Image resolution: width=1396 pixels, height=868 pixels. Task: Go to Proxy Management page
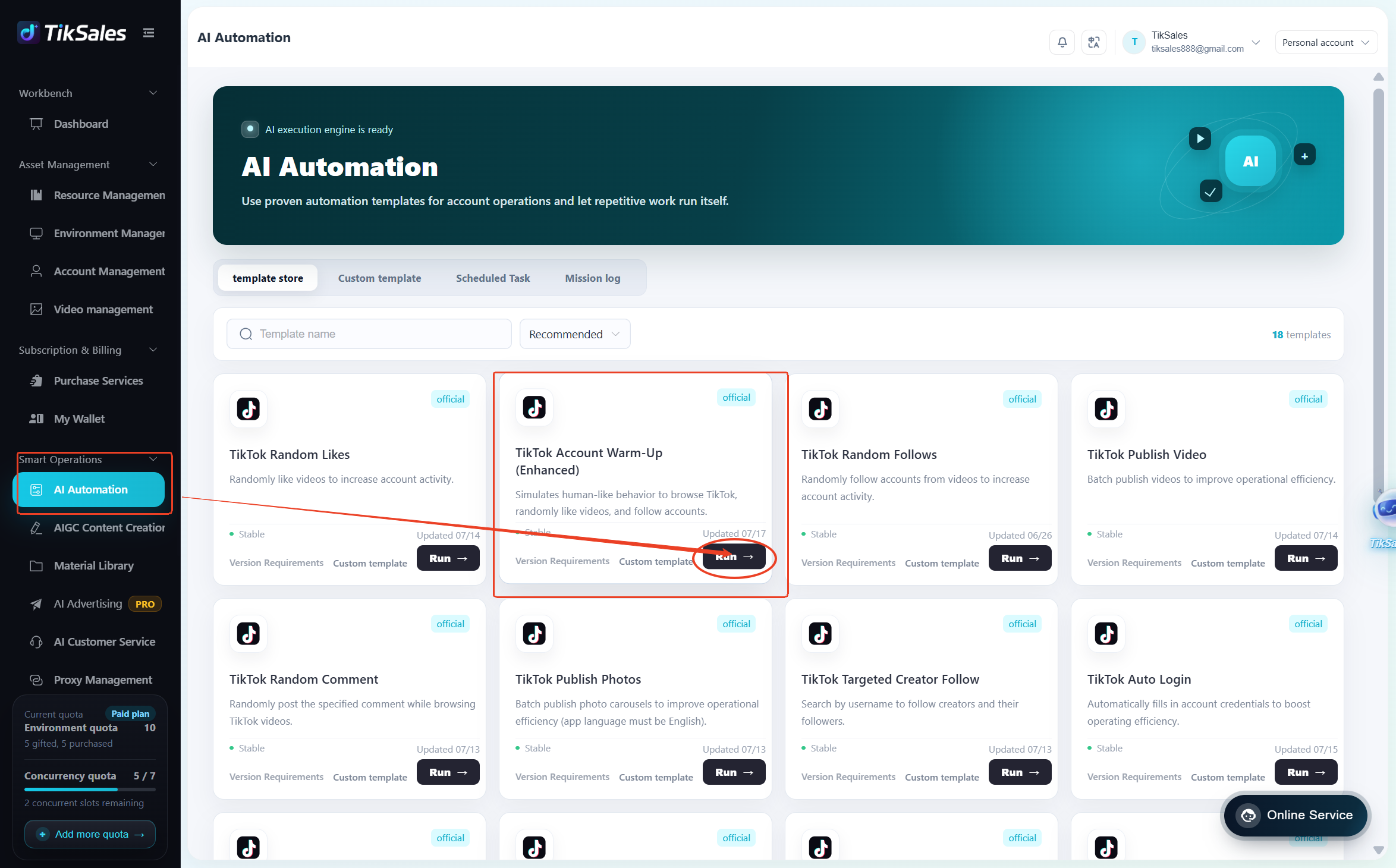tap(103, 680)
